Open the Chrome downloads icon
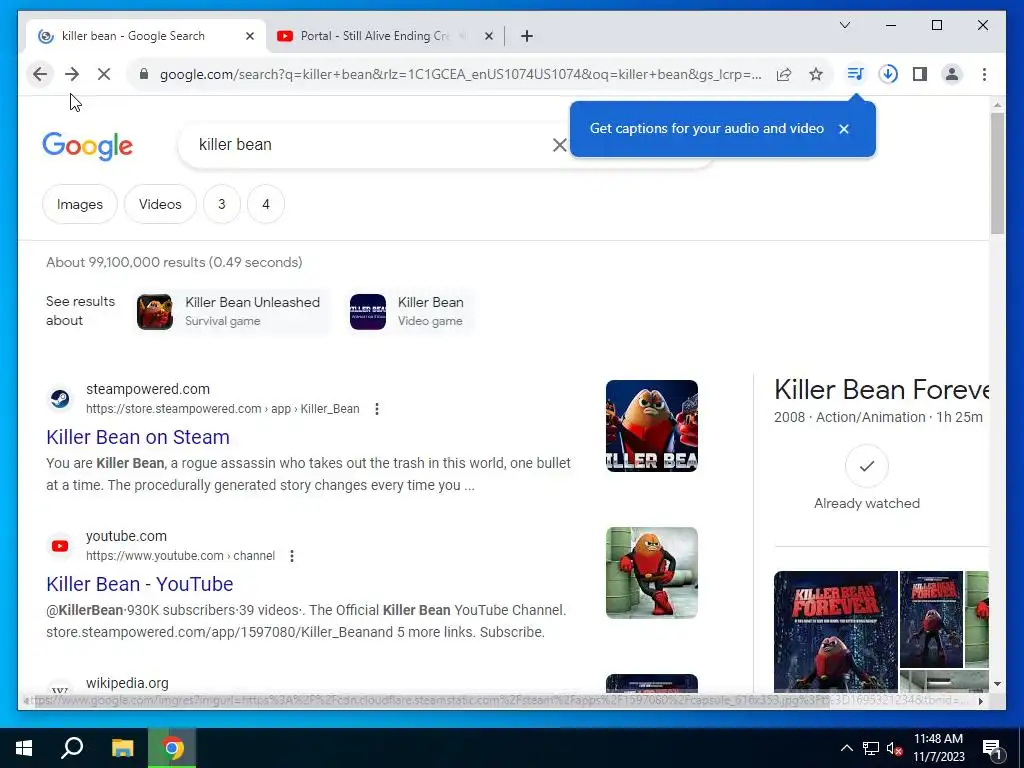Screen dimensions: 1024x768 [888, 74]
